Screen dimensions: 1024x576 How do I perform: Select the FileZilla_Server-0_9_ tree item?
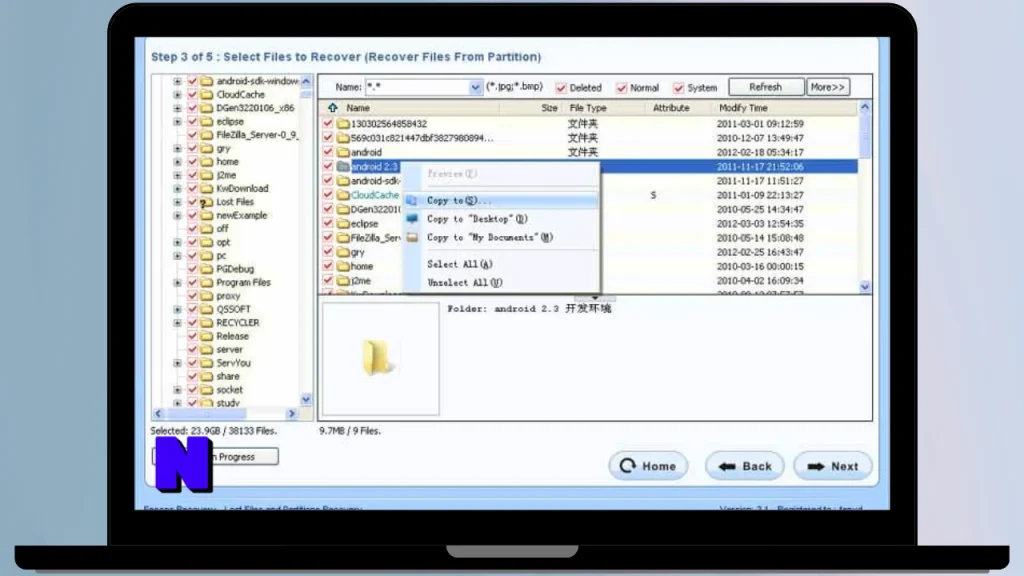pyautogui.click(x=257, y=135)
